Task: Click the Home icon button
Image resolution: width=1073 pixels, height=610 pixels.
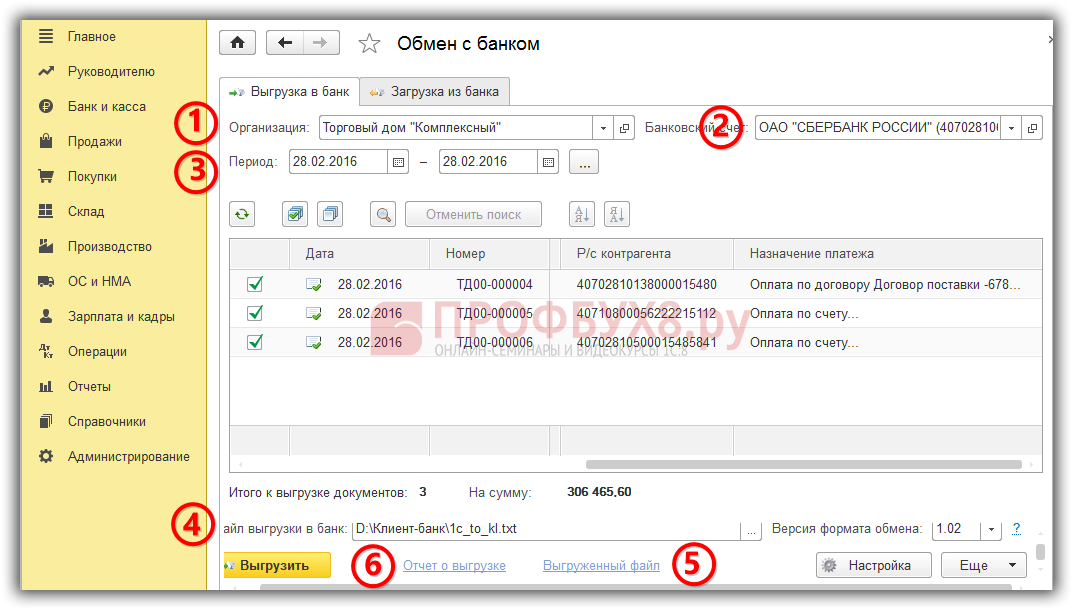Action: (x=237, y=43)
